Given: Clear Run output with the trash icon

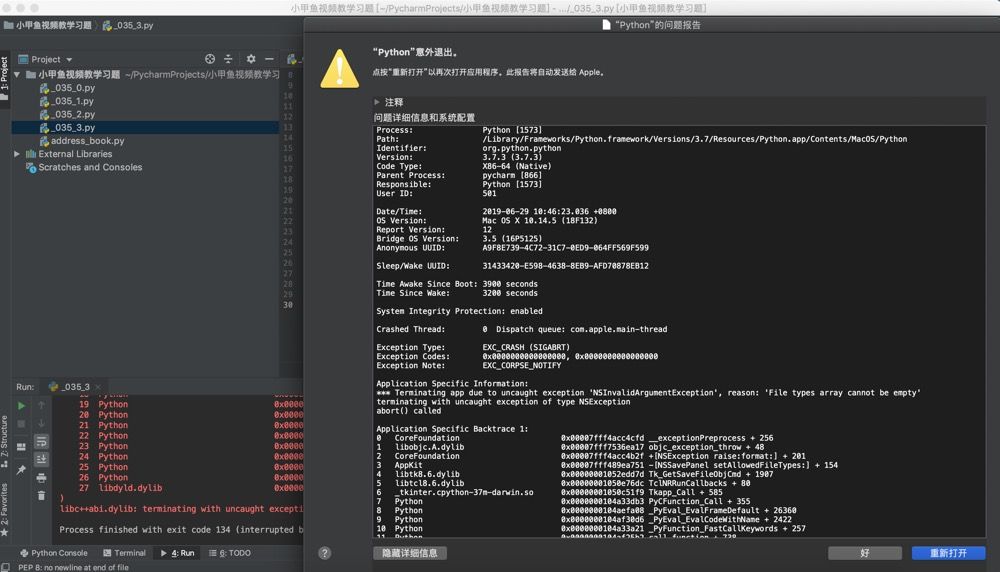Looking at the screenshot, I should (41, 495).
